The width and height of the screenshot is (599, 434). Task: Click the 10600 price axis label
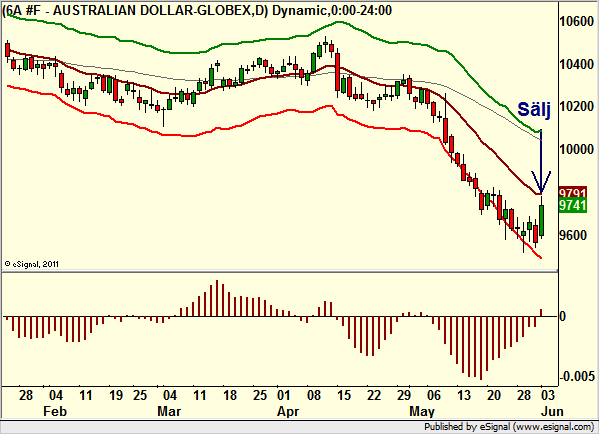577,21
